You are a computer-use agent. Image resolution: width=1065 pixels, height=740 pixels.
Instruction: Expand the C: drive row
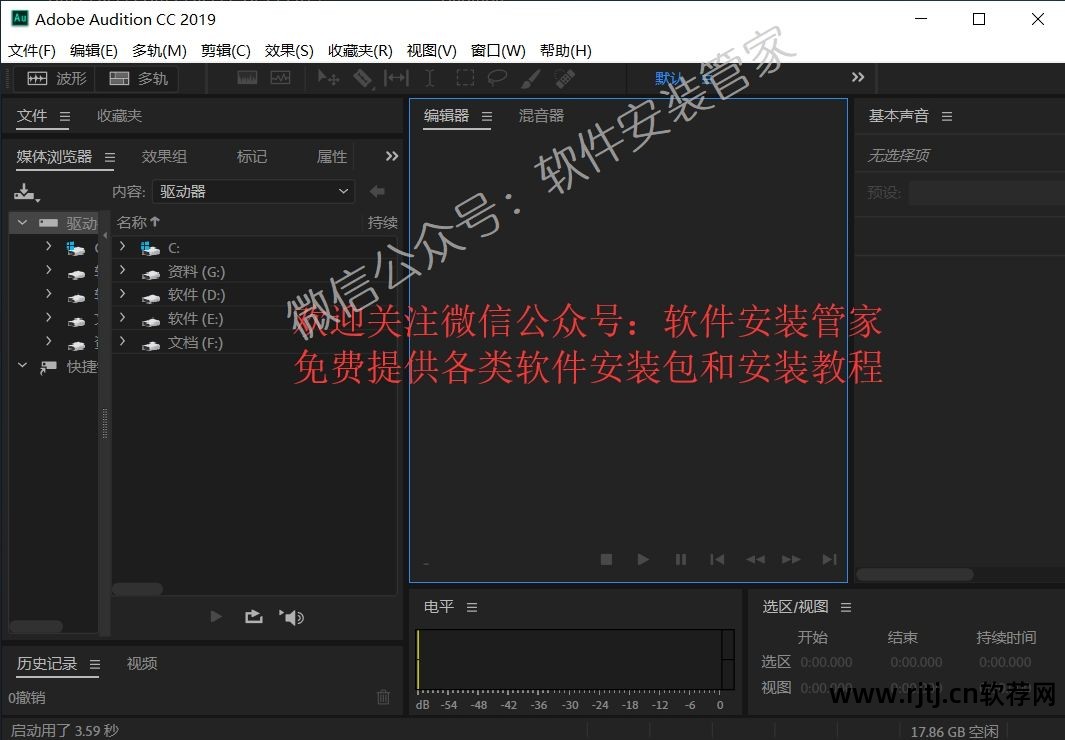pyautogui.click(x=122, y=246)
